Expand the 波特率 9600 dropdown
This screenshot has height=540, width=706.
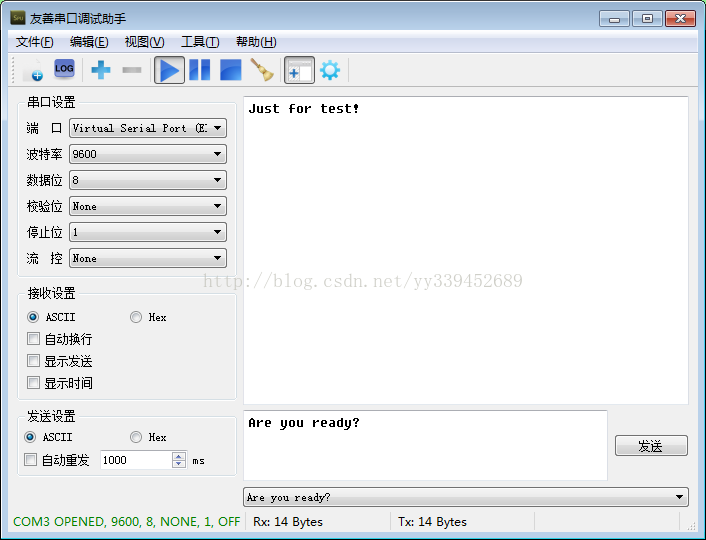tap(148, 154)
